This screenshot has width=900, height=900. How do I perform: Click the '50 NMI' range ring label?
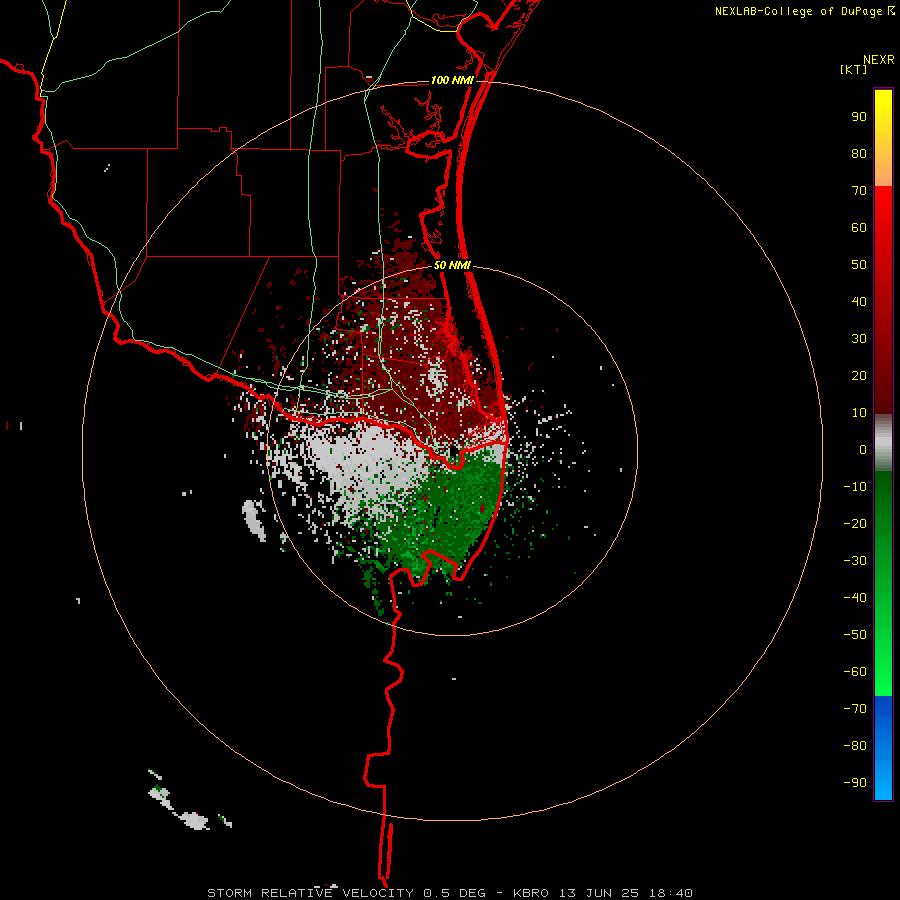coord(452,265)
